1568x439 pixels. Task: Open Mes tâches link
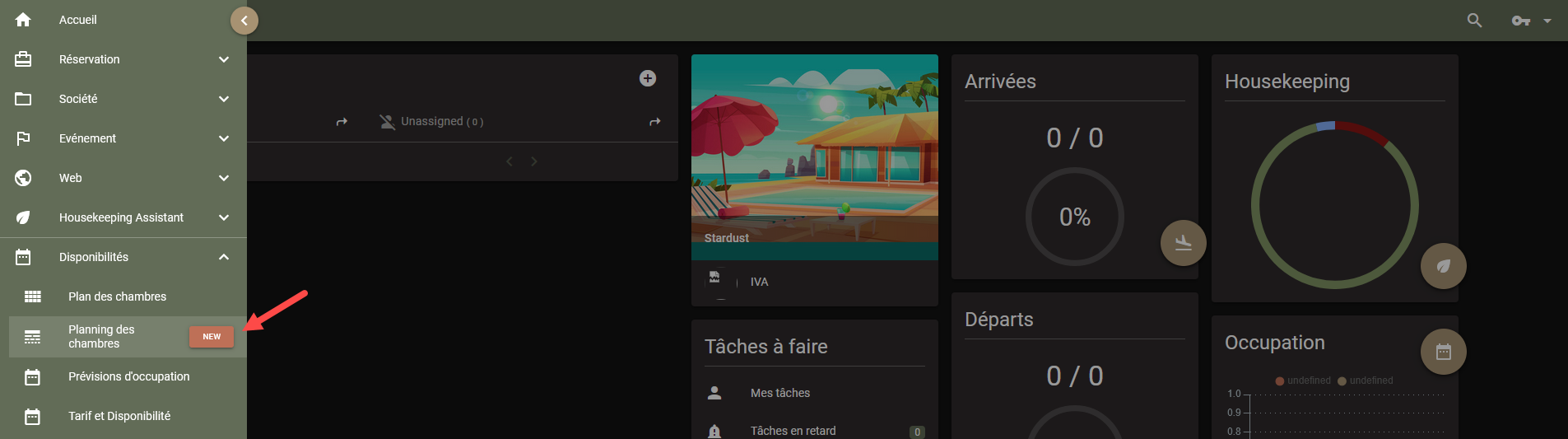coord(780,393)
